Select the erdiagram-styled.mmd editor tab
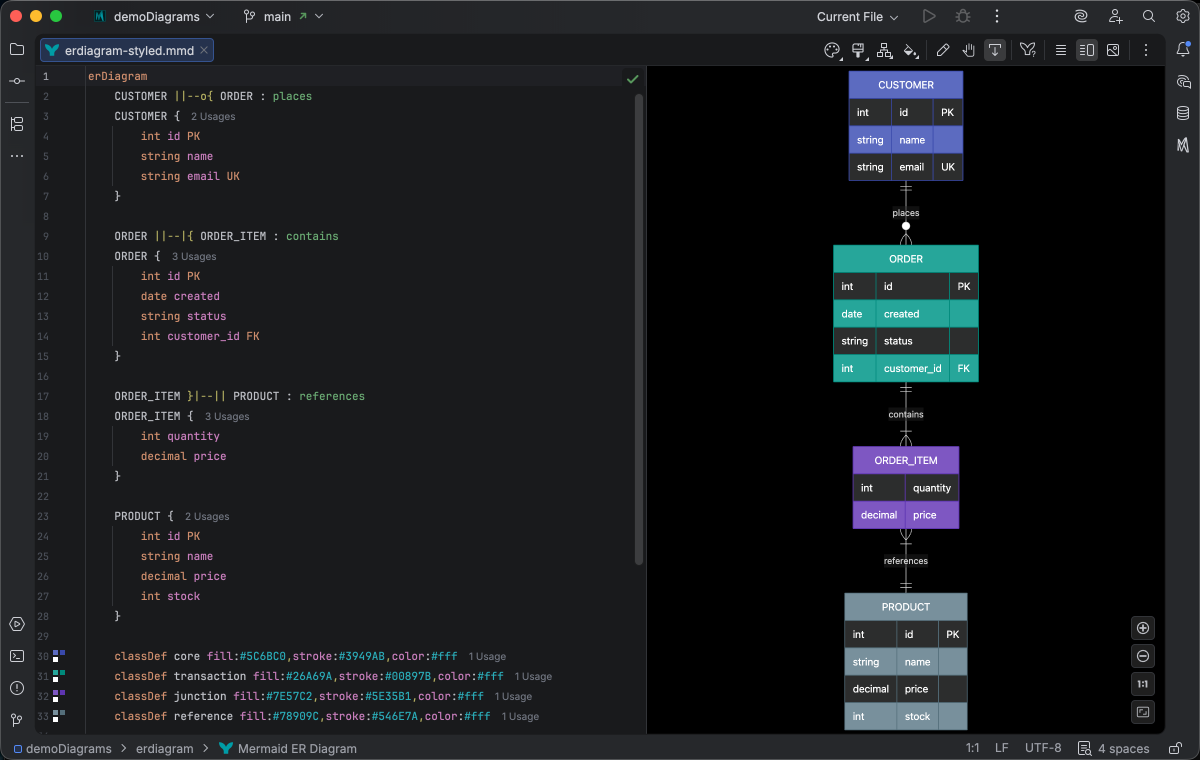Viewport: 1200px width, 760px height. coord(127,50)
